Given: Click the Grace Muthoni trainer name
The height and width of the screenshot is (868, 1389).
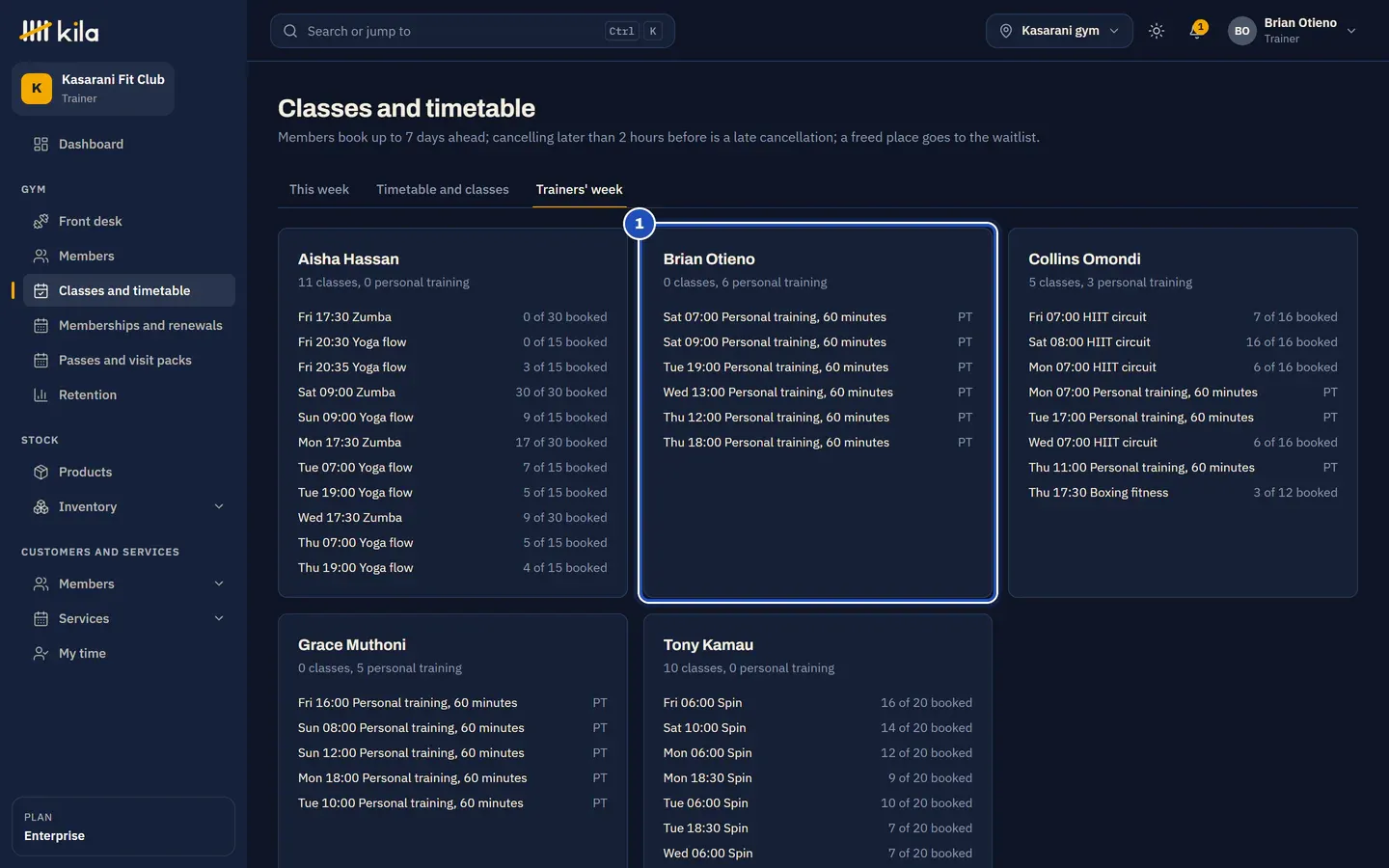Looking at the screenshot, I should click(x=352, y=644).
